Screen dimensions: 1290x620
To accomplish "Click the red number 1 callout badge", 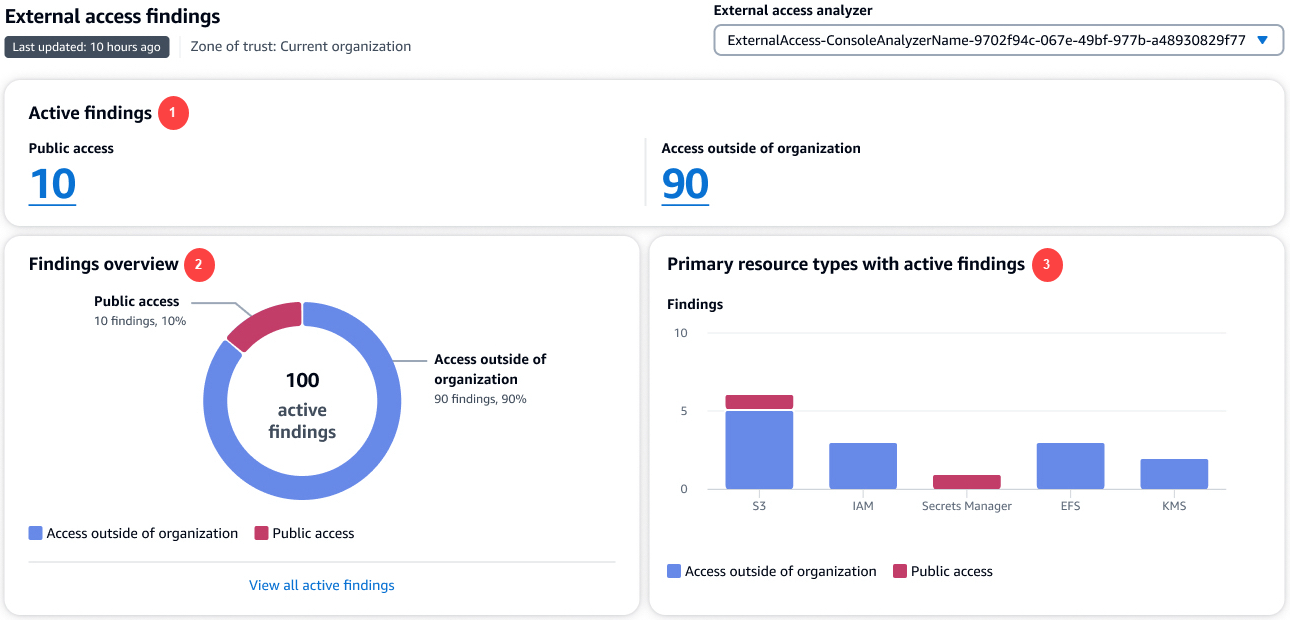I will click(172, 113).
